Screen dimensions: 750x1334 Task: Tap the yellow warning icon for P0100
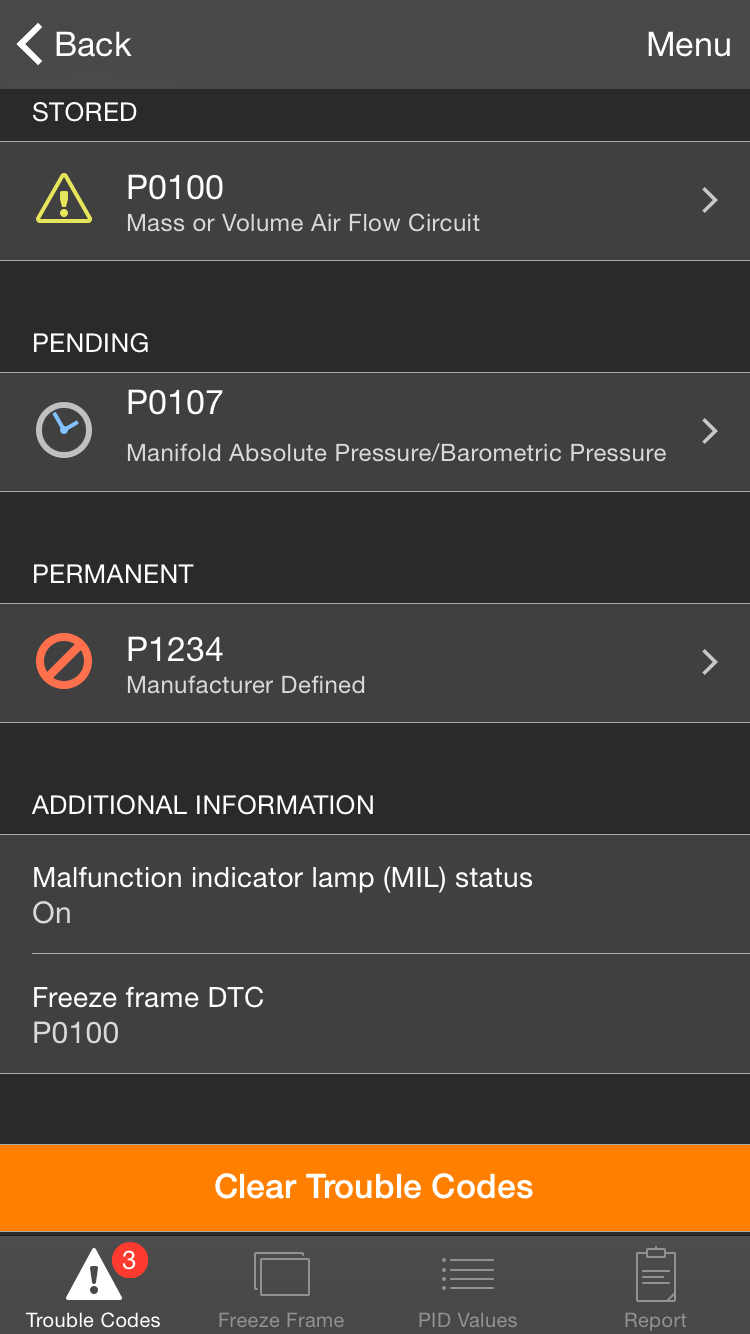pyautogui.click(x=64, y=199)
